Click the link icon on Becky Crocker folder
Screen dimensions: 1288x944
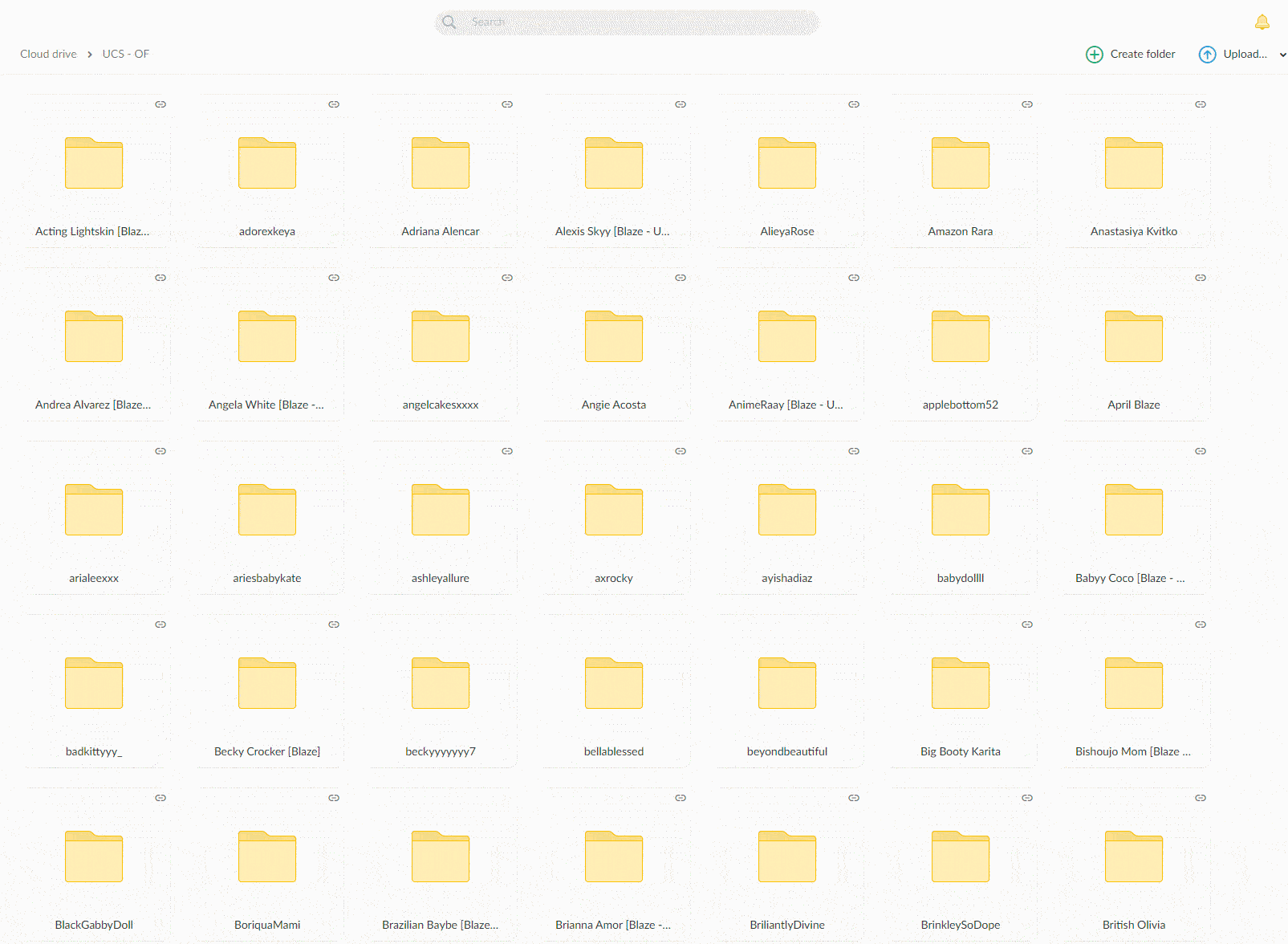(334, 625)
